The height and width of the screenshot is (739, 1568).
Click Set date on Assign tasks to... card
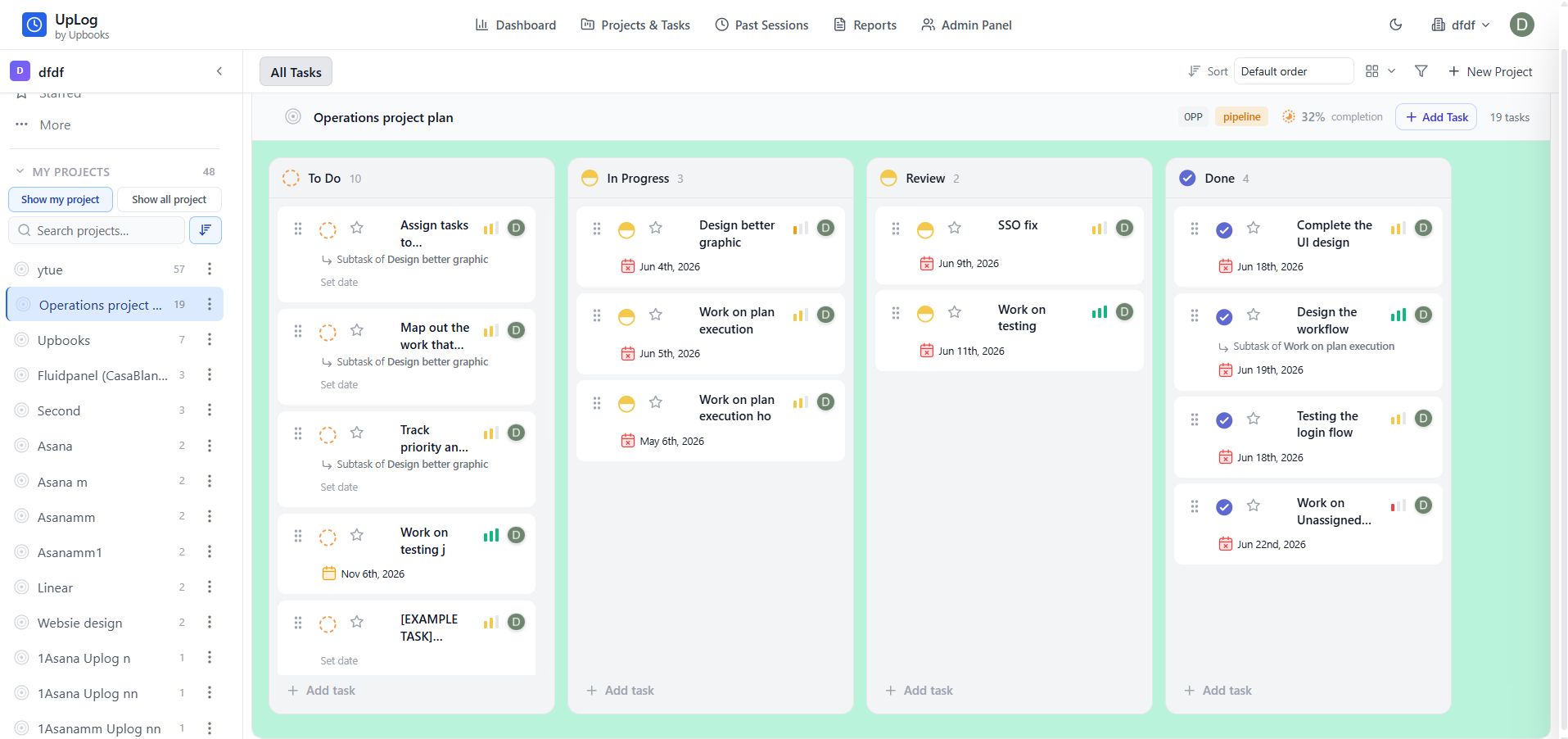[x=339, y=283]
